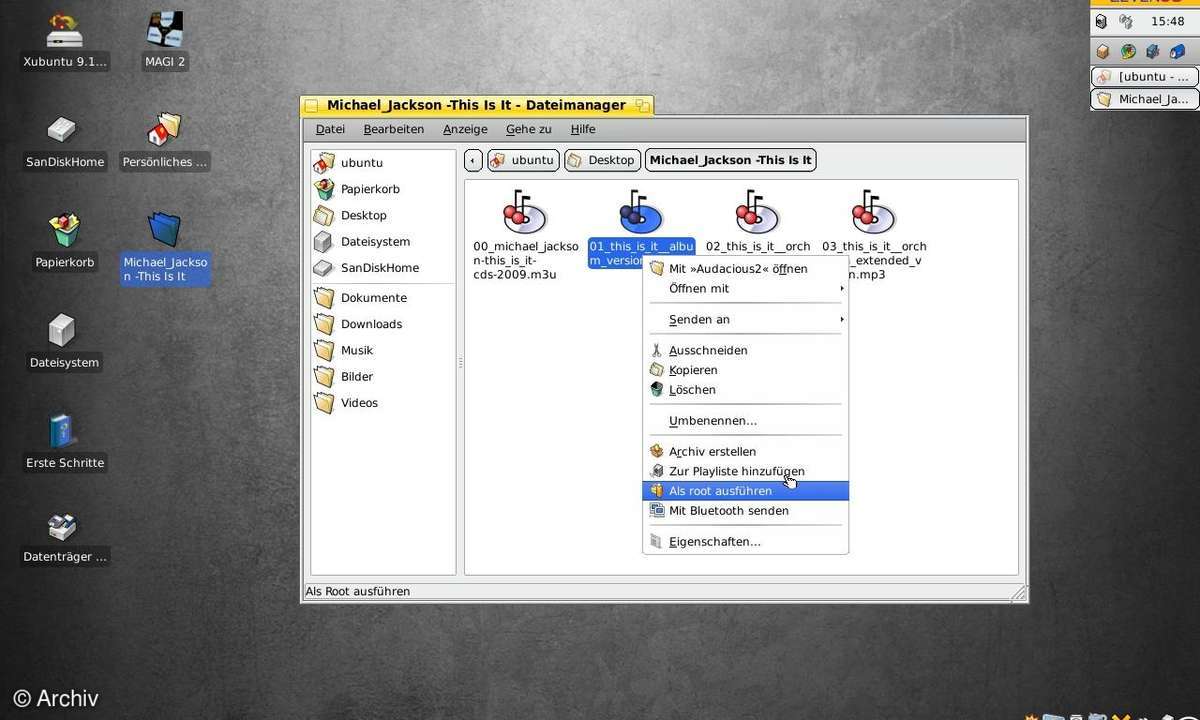The image size is (1200, 720).
Task: Open the Gehe zu menu
Action: coord(528,129)
